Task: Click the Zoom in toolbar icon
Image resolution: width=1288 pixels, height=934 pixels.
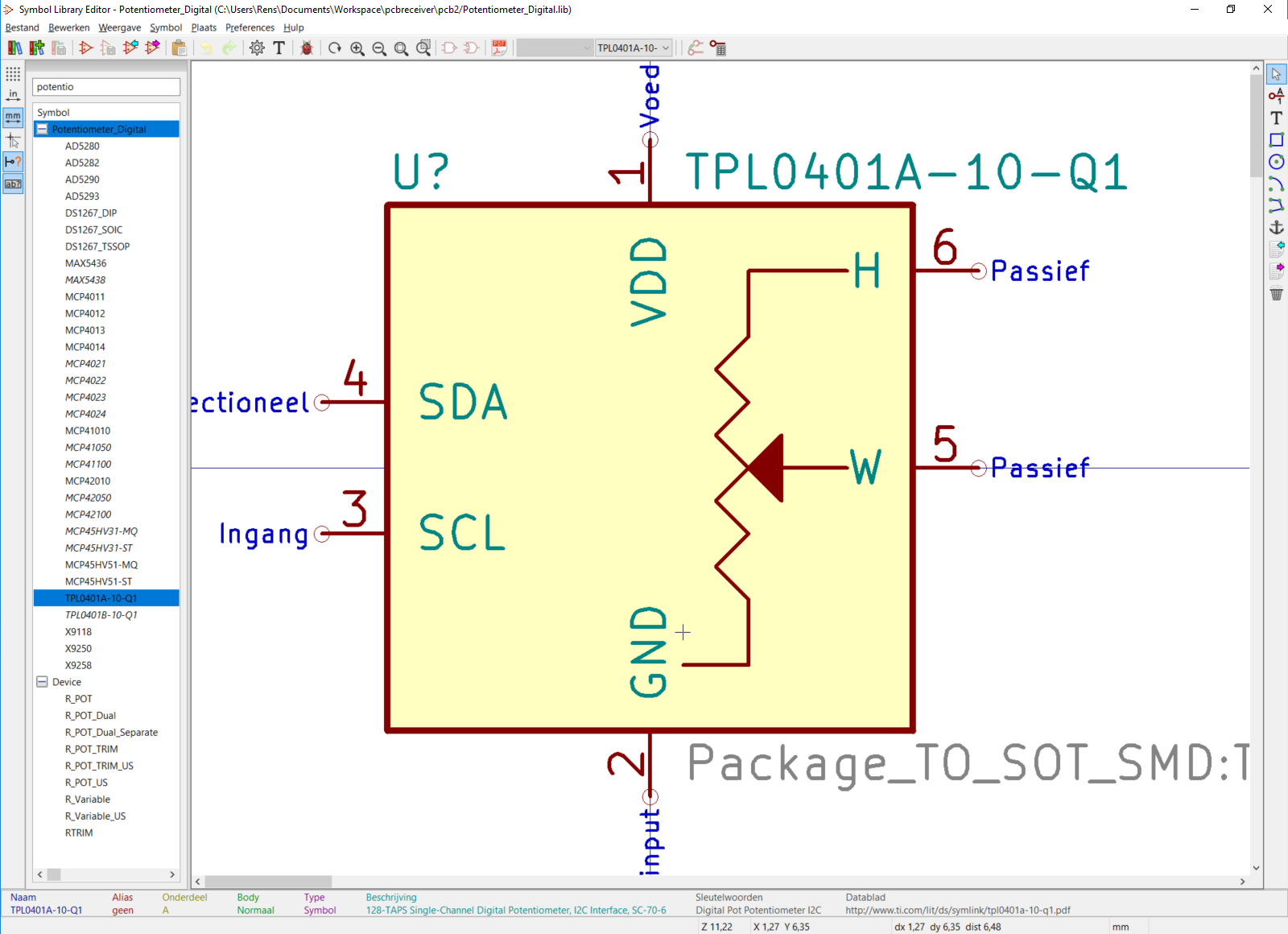Action: pos(357,48)
